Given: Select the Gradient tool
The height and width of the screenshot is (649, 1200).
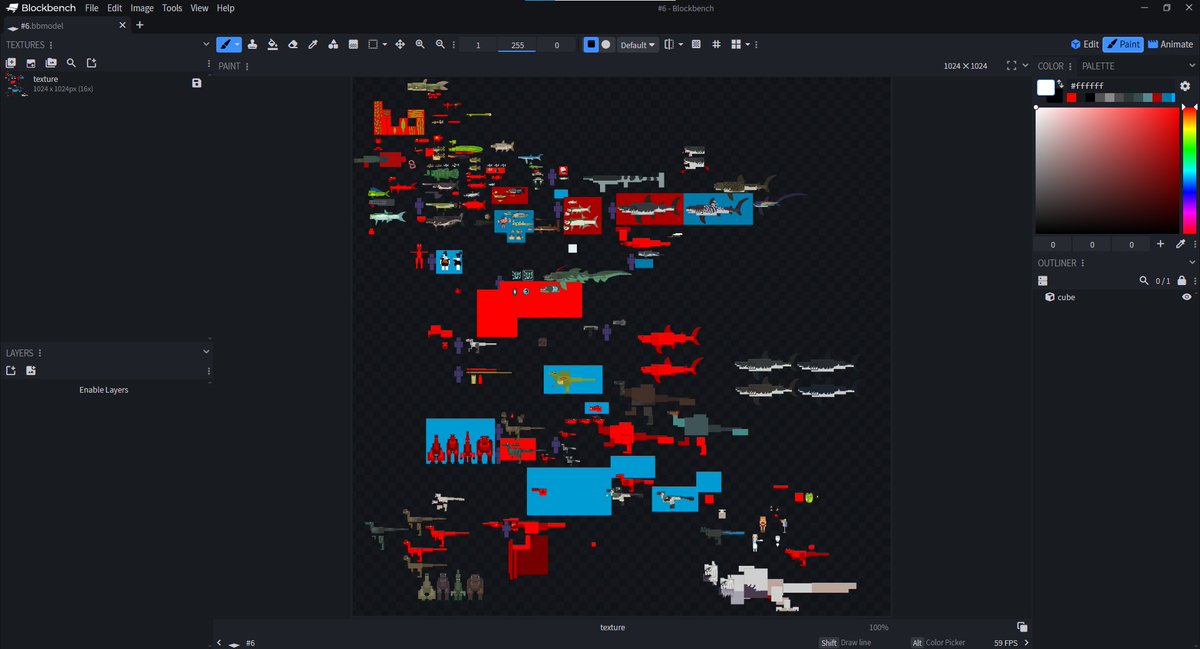Looking at the screenshot, I should pos(353,44).
